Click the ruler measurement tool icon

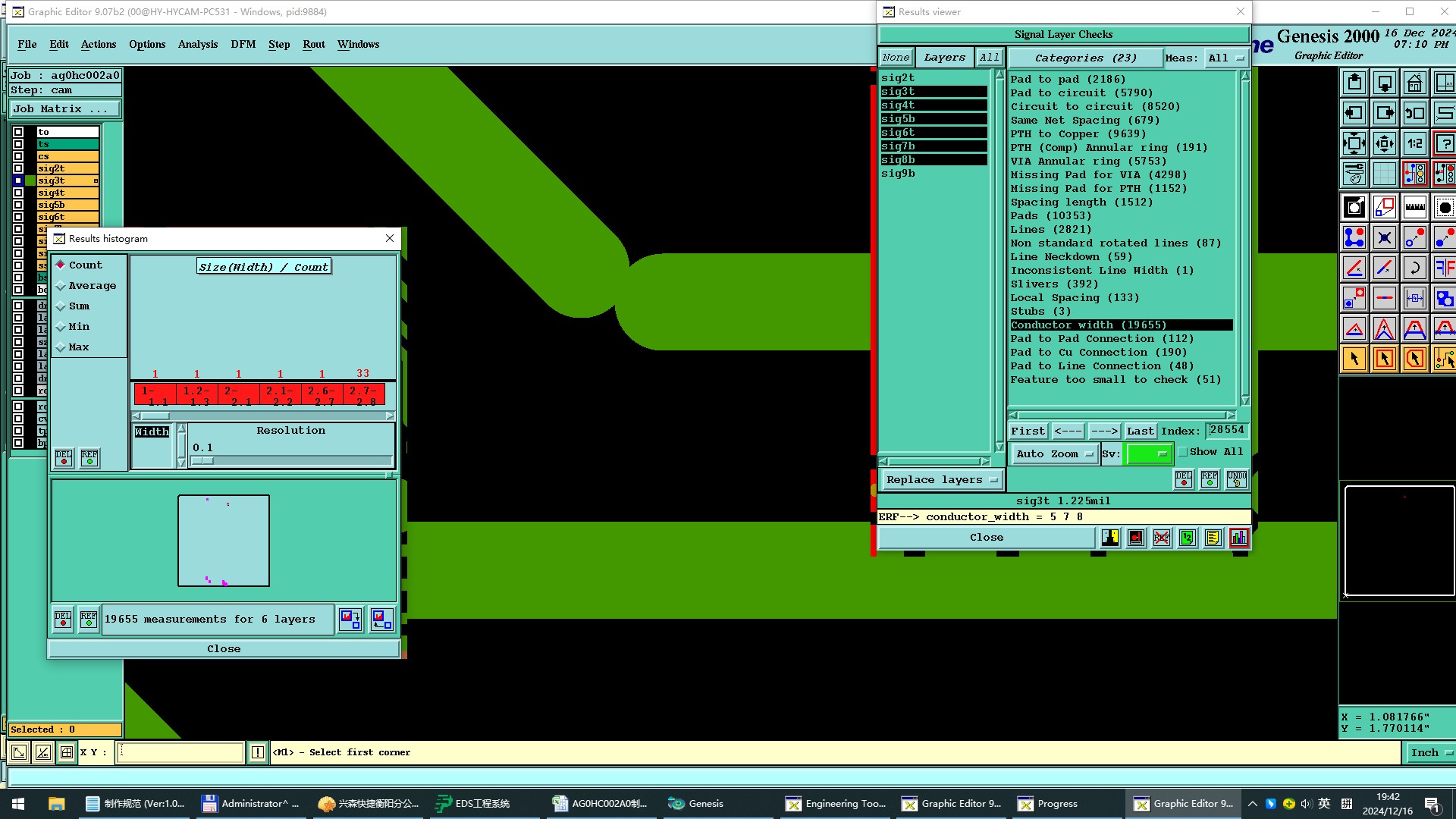[x=1415, y=207]
